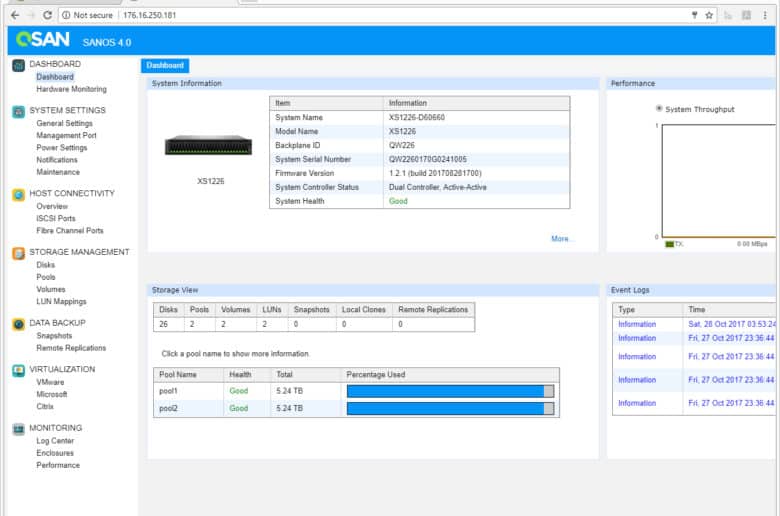Viewport: 780px width, 516px height.
Task: Click the Dashboard section icon
Action: coord(18,65)
